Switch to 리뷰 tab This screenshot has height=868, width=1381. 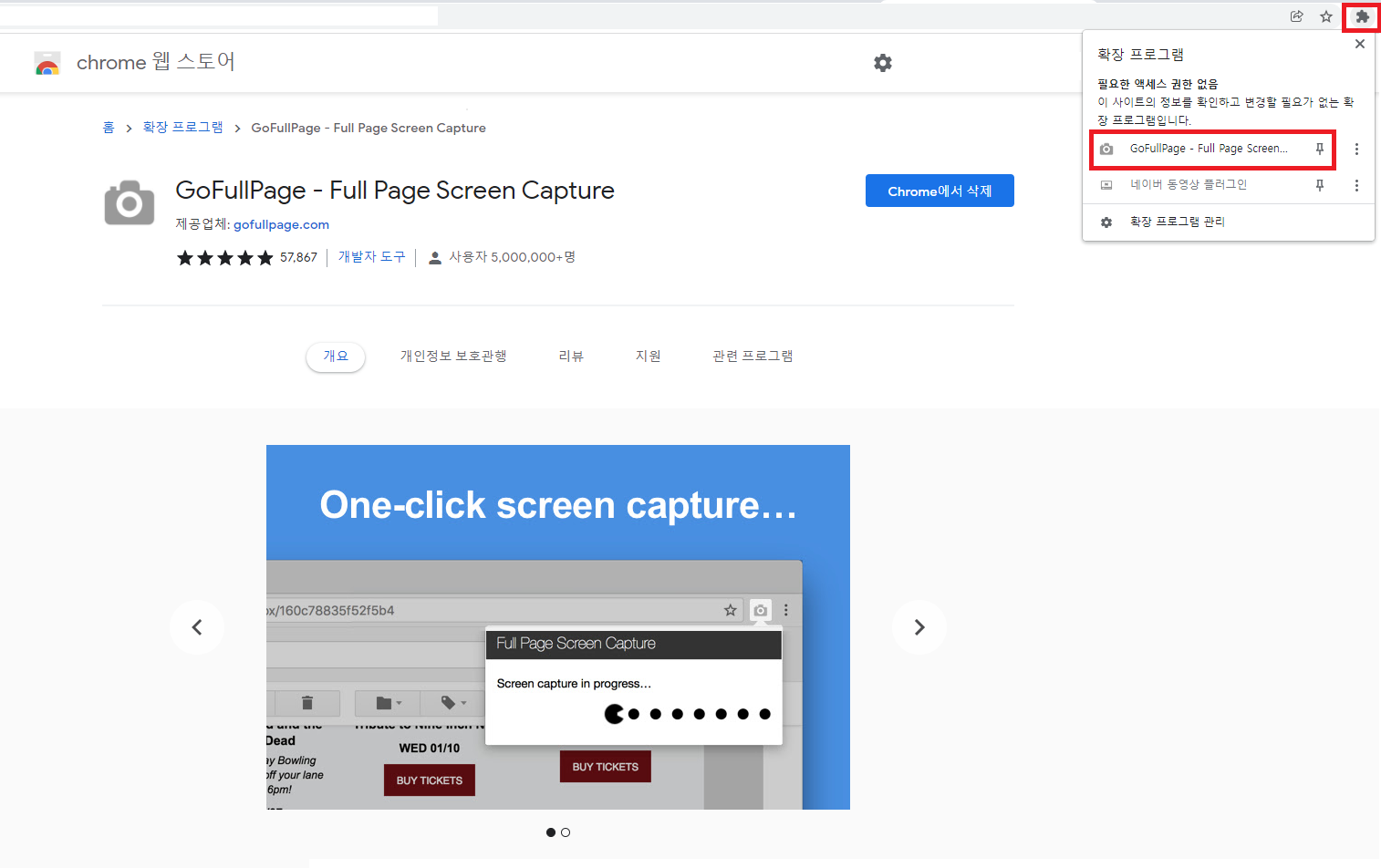tap(571, 356)
